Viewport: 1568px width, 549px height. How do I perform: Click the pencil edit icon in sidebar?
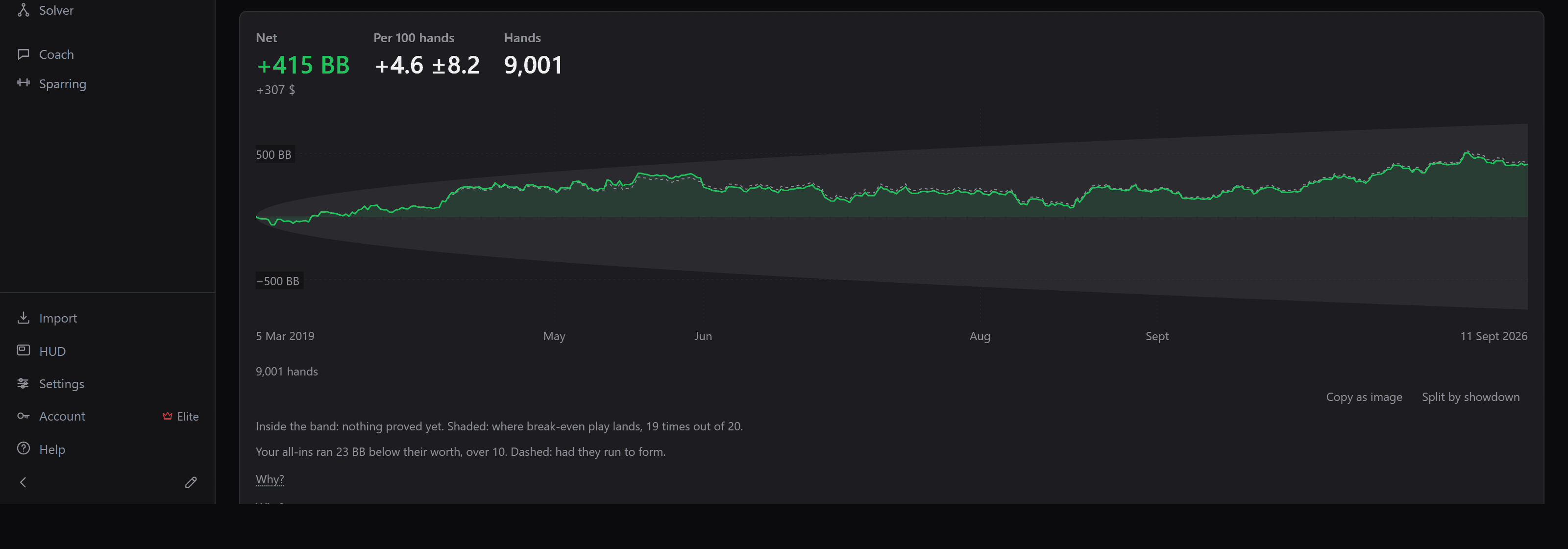coord(191,482)
